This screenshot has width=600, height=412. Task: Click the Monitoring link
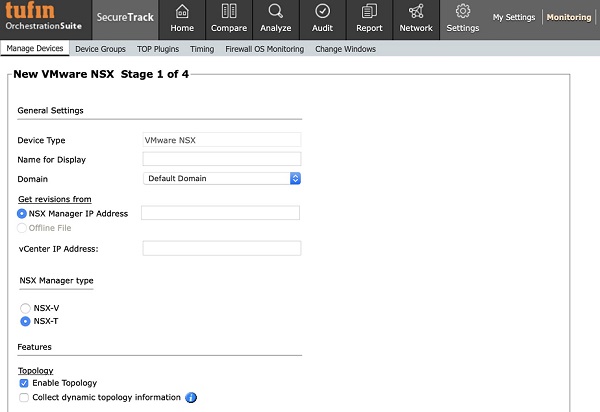[x=568, y=18]
